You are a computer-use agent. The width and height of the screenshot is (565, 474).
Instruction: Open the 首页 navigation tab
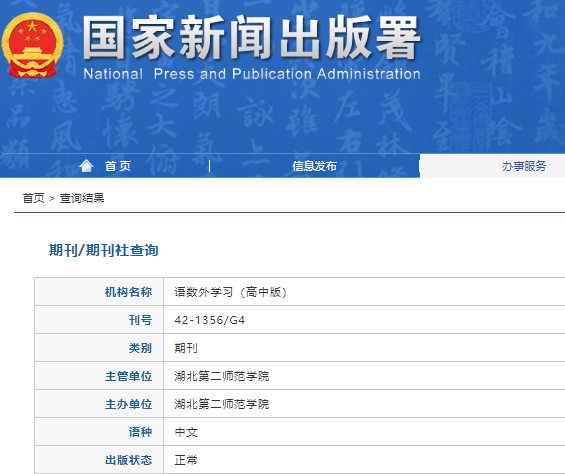[x=118, y=166]
